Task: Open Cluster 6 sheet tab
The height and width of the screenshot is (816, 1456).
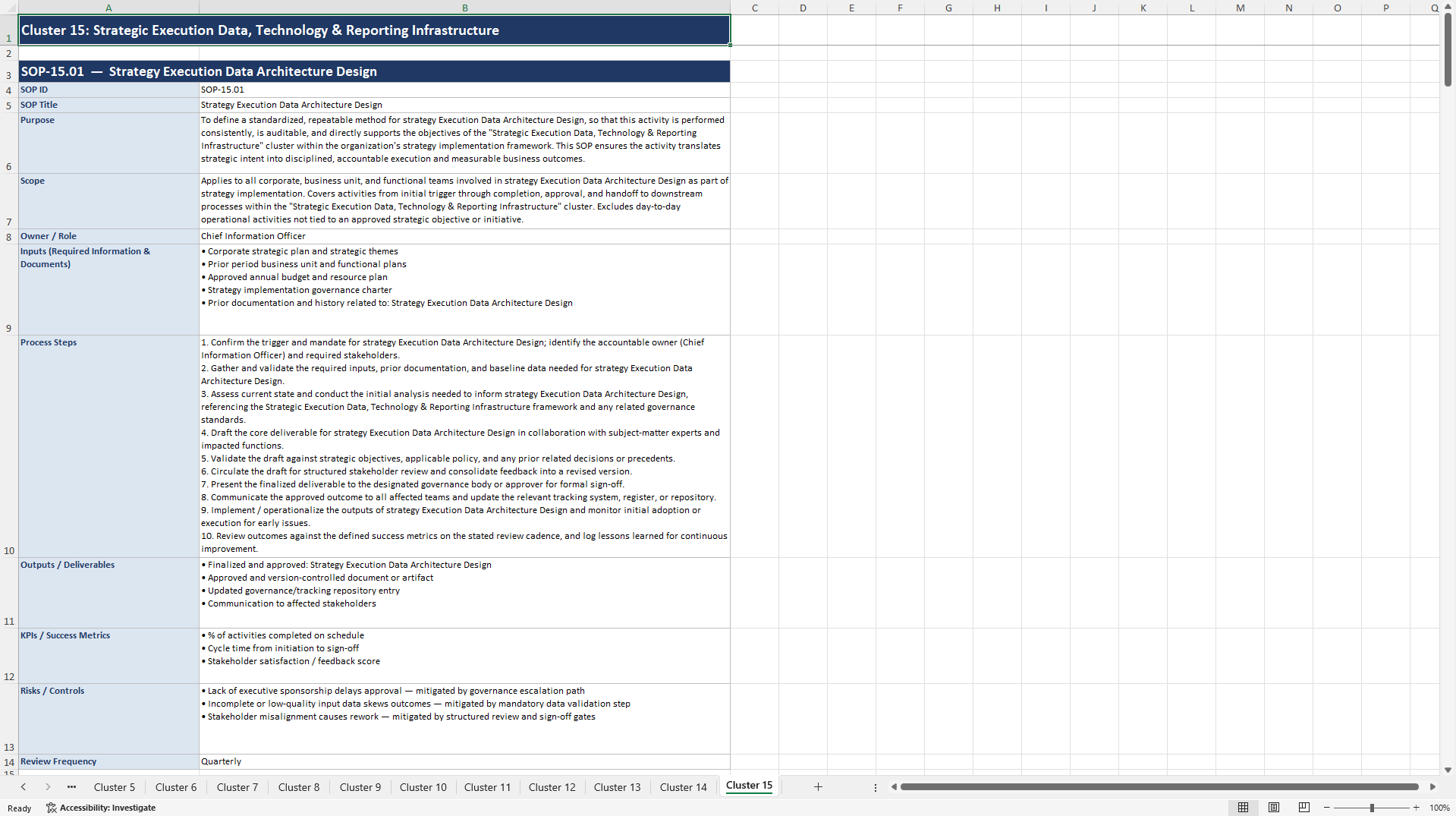Action: coord(175,787)
